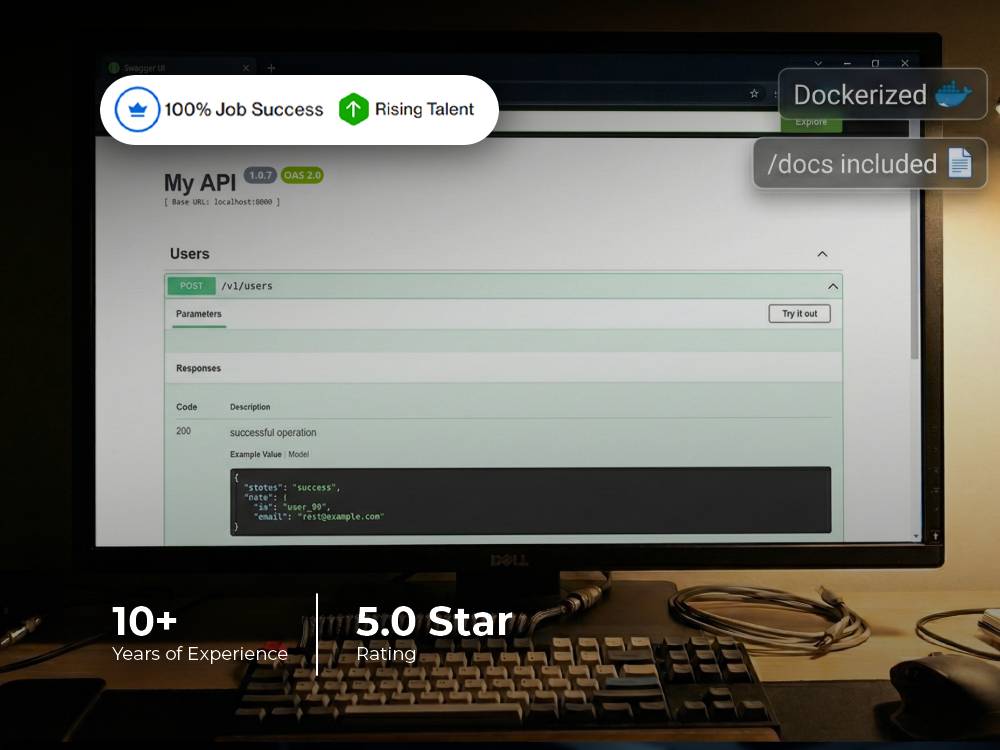Click the OAS 2.0 badge
This screenshot has height=750, width=1000.
[302, 175]
